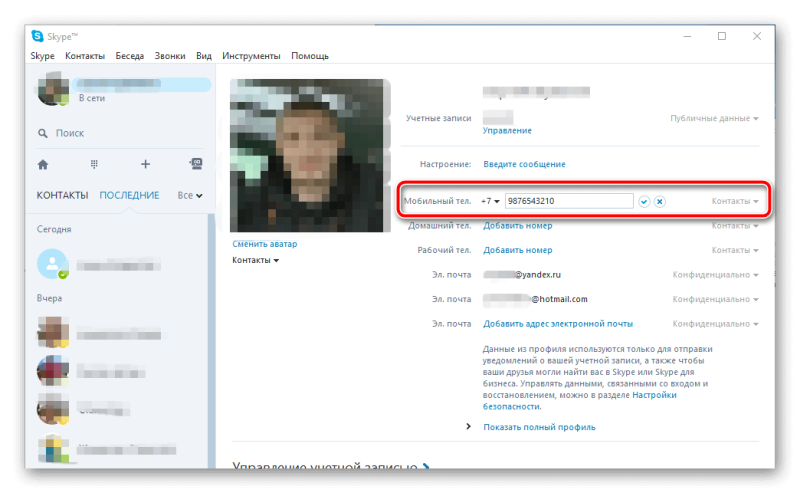Click the @hotmail.com email address
The width and height of the screenshot is (800, 493).
click(x=559, y=299)
